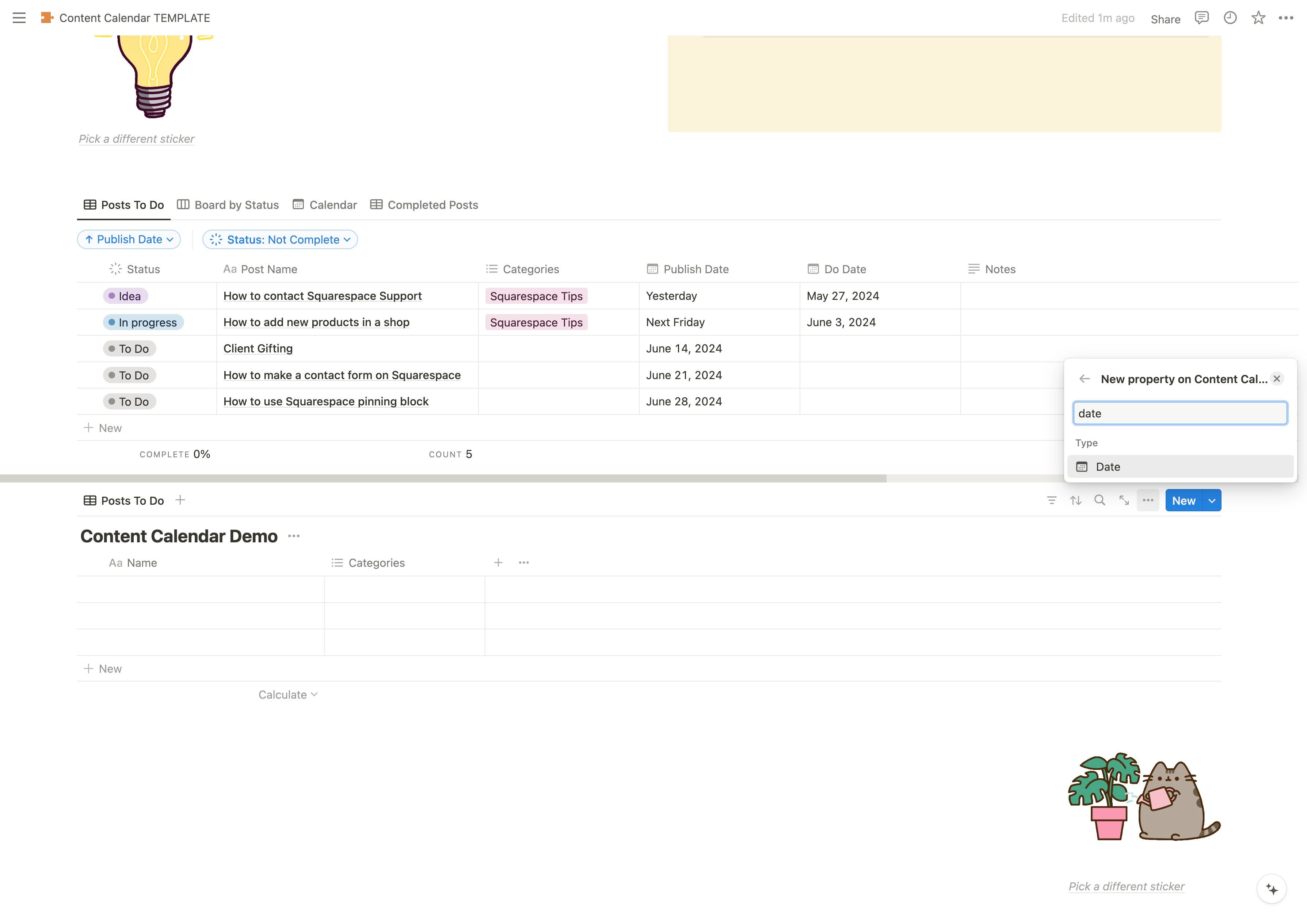Open the Calculate dropdown

[x=287, y=695]
